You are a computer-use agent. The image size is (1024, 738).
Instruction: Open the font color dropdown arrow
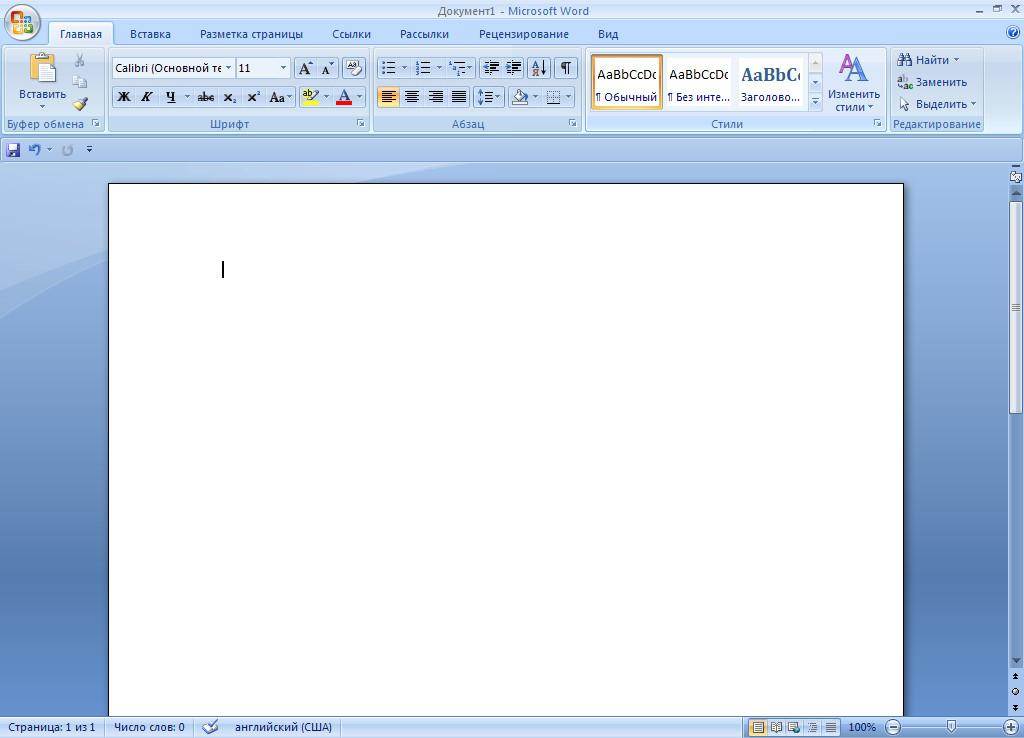(360, 97)
